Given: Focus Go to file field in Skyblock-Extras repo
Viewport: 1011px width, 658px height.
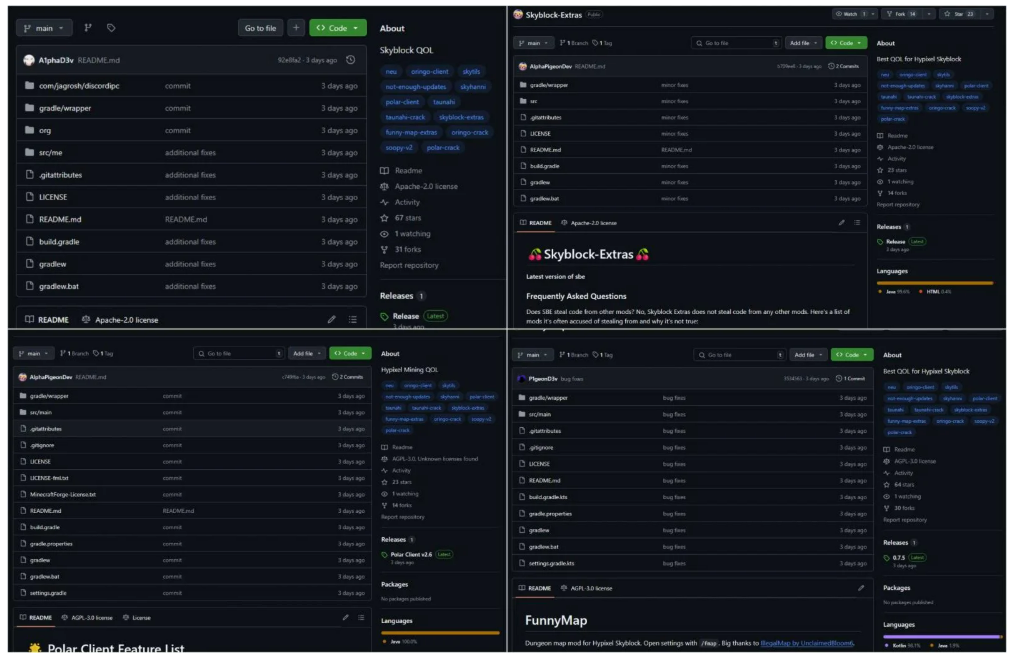Looking at the screenshot, I should 736,43.
